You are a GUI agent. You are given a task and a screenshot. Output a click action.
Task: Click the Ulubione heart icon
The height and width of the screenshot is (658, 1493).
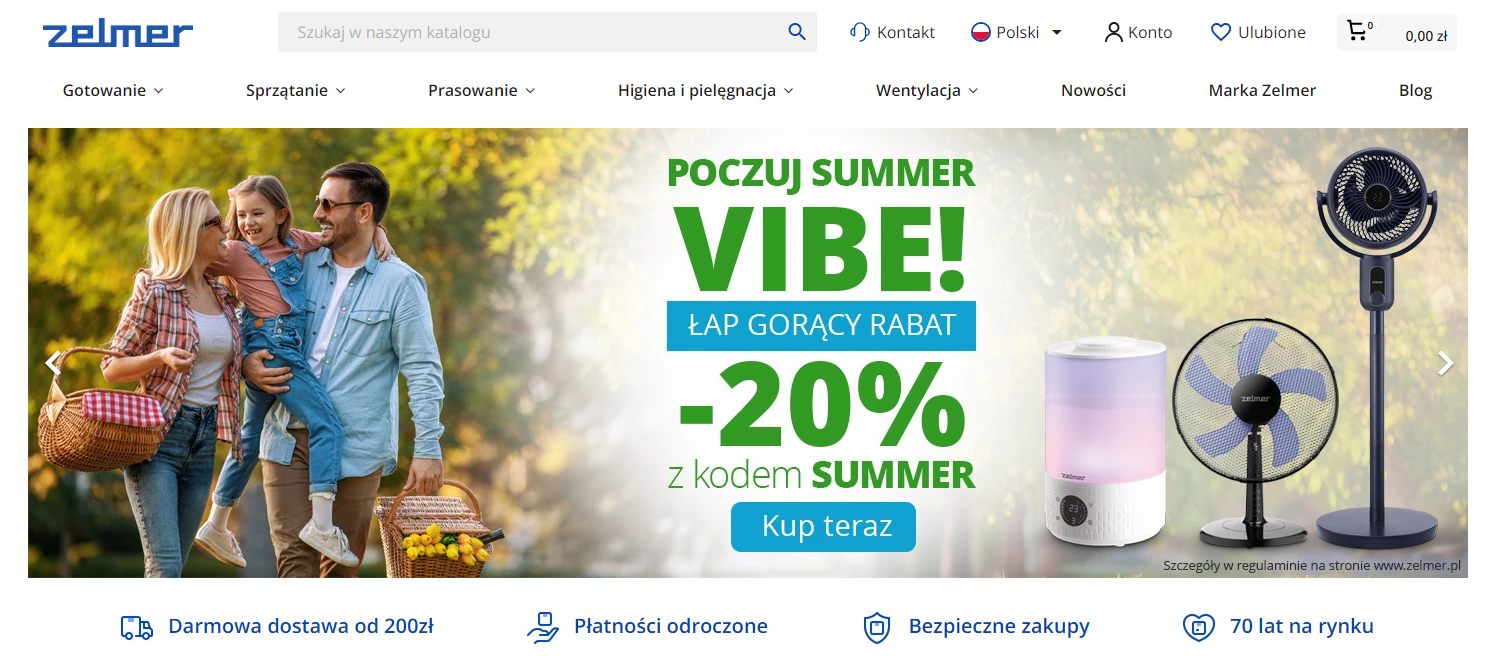tap(1220, 32)
